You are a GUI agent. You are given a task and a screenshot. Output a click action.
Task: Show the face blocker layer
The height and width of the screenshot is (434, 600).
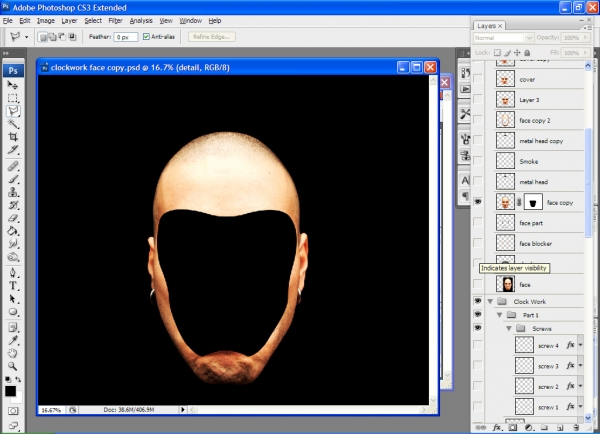478,243
